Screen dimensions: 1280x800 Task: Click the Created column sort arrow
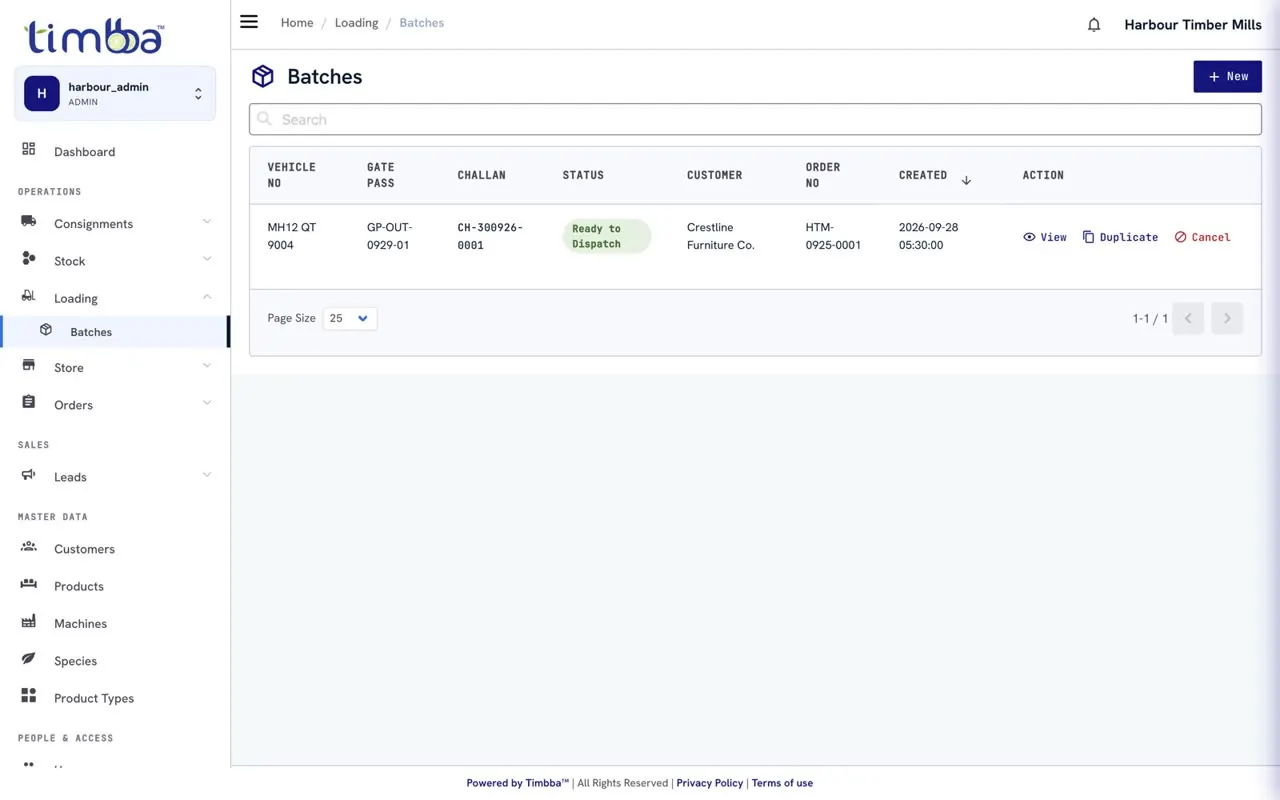[966, 180]
